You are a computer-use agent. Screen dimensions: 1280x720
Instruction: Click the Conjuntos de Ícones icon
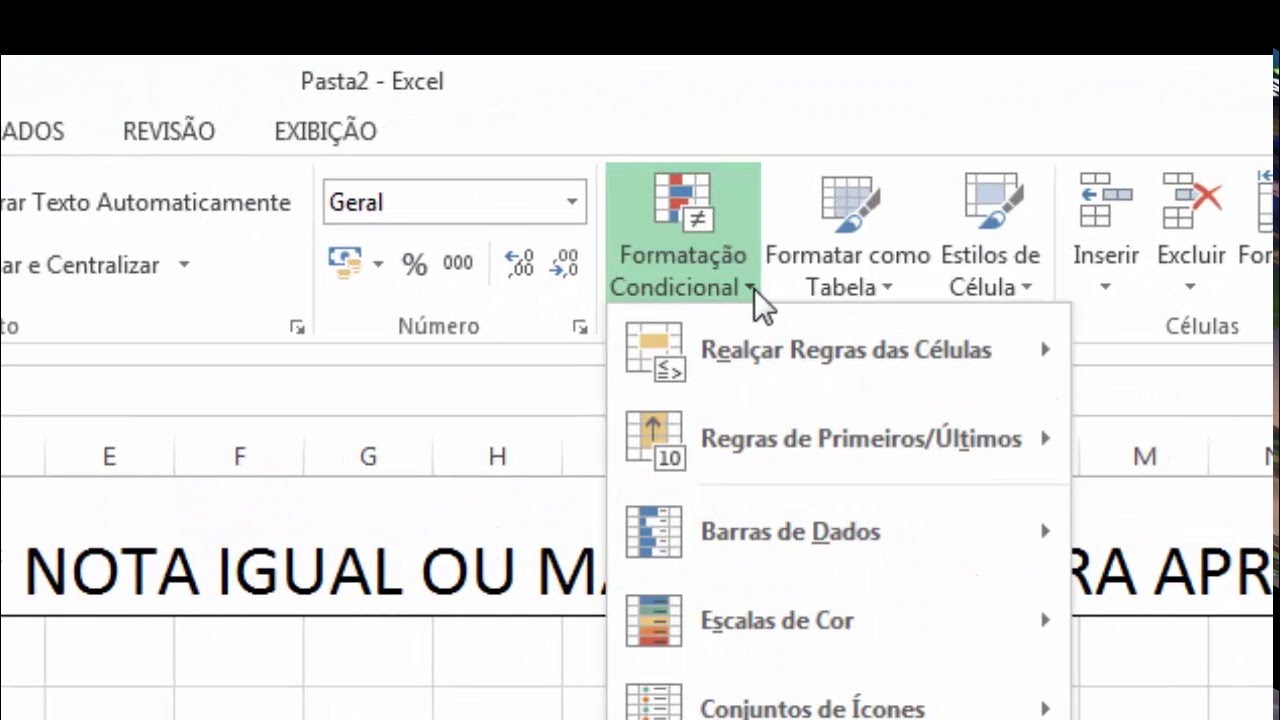[654, 702]
